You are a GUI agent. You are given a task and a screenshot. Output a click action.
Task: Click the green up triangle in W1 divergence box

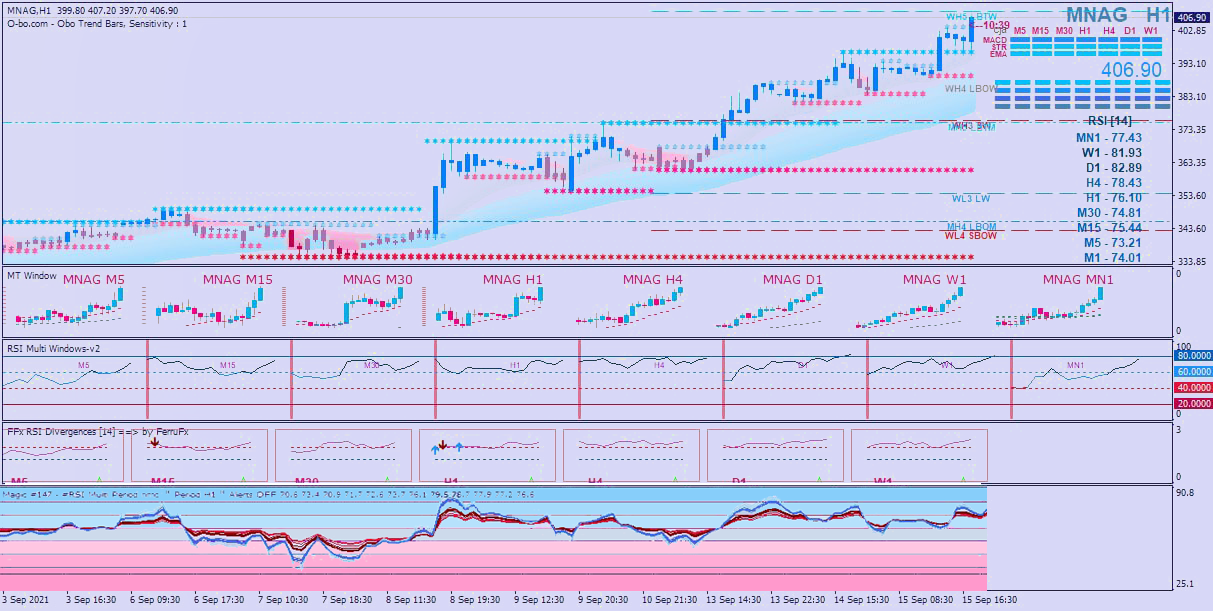pos(963,481)
